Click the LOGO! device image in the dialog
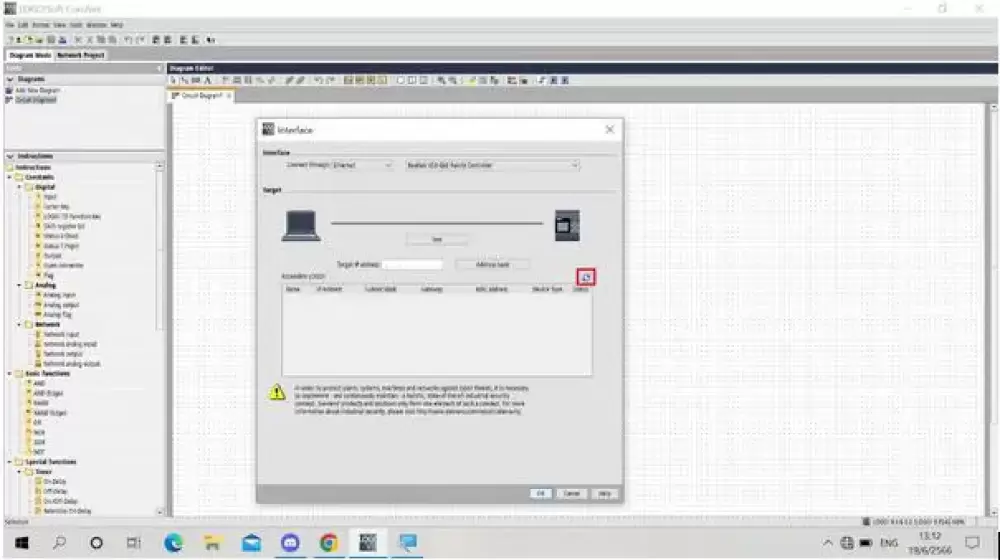 tap(567, 225)
